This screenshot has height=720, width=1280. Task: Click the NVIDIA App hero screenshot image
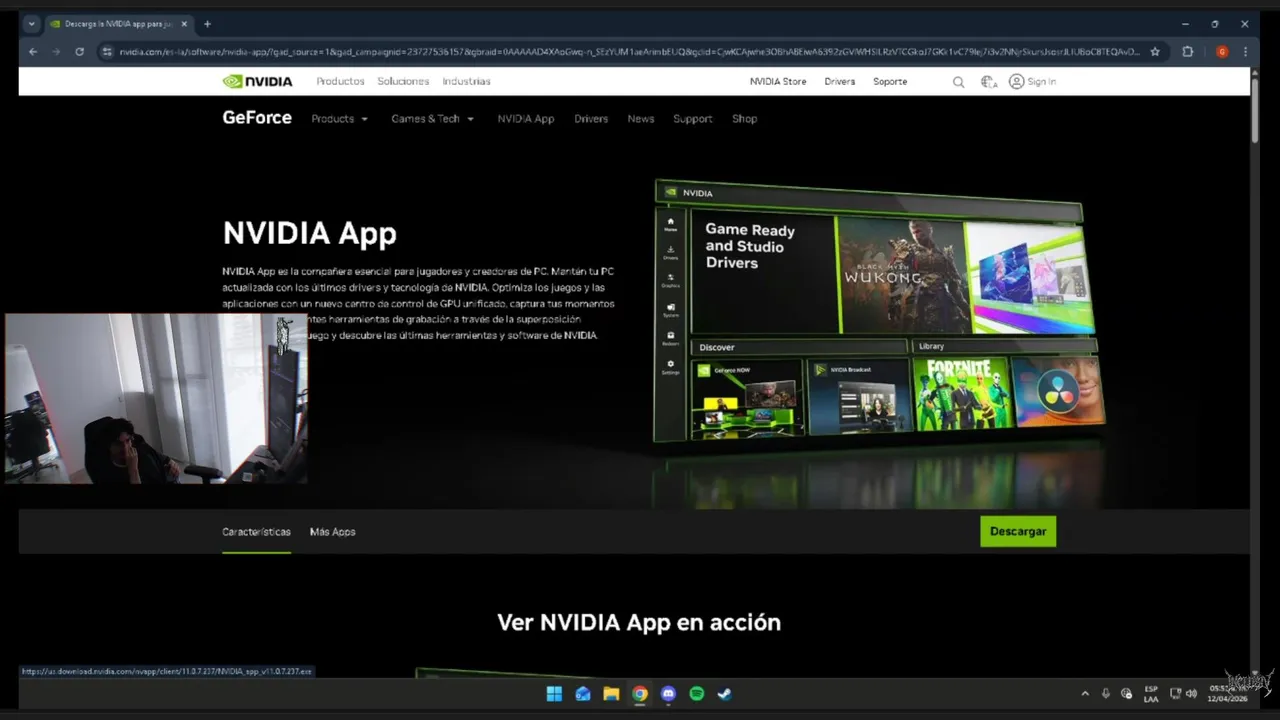[x=878, y=312]
